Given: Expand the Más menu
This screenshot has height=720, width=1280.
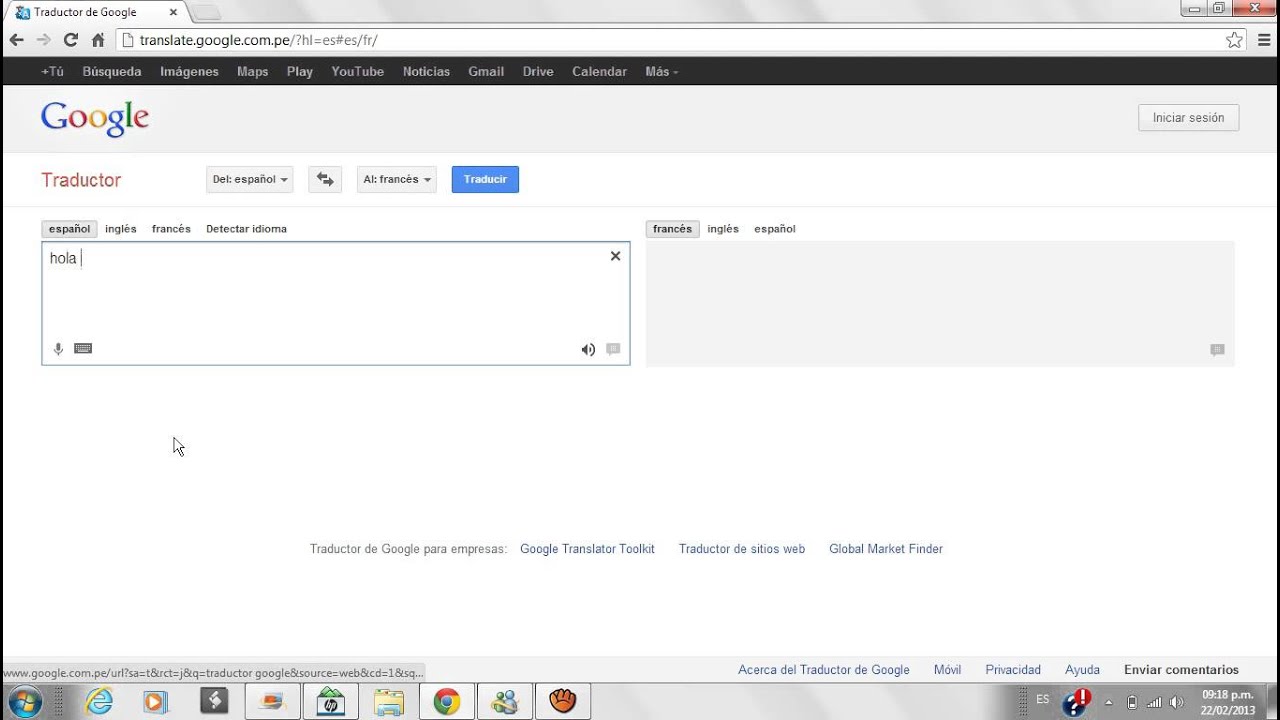Looking at the screenshot, I should click(x=661, y=72).
